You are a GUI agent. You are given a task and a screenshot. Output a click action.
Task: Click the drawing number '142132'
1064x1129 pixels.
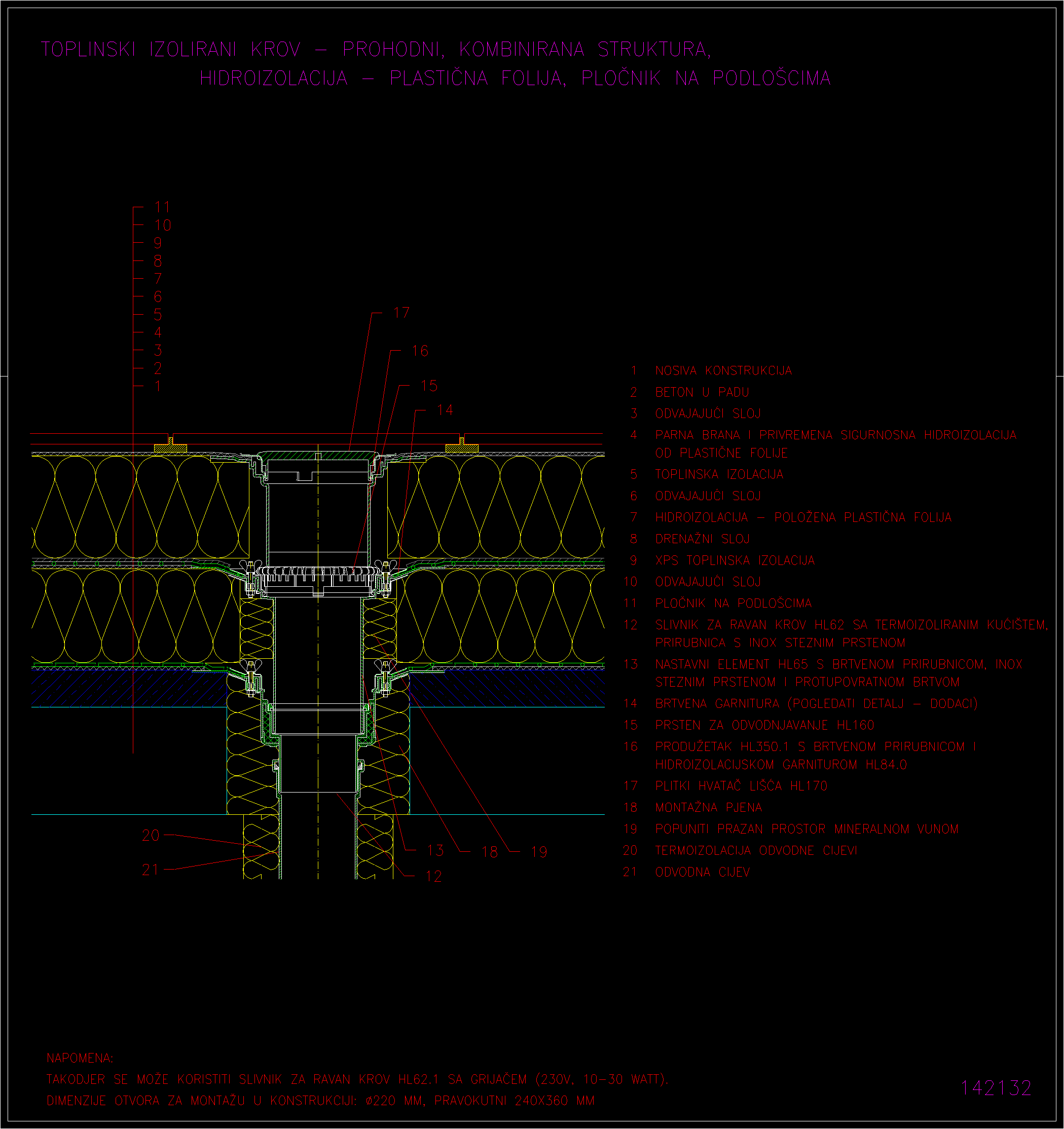(x=996, y=1088)
